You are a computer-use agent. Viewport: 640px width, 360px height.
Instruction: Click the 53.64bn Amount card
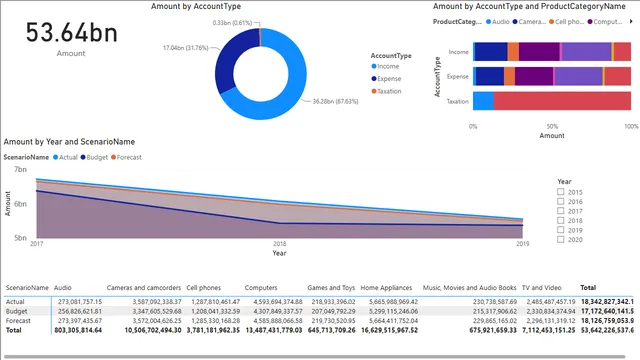coord(71,38)
